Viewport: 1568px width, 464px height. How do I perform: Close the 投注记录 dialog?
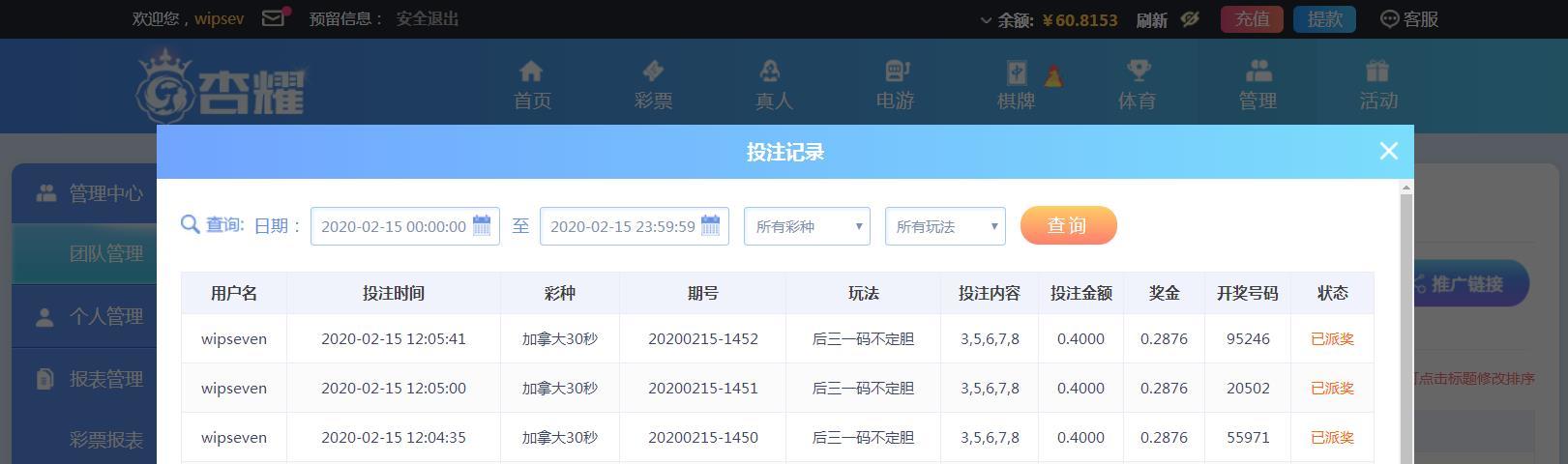[x=1388, y=151]
